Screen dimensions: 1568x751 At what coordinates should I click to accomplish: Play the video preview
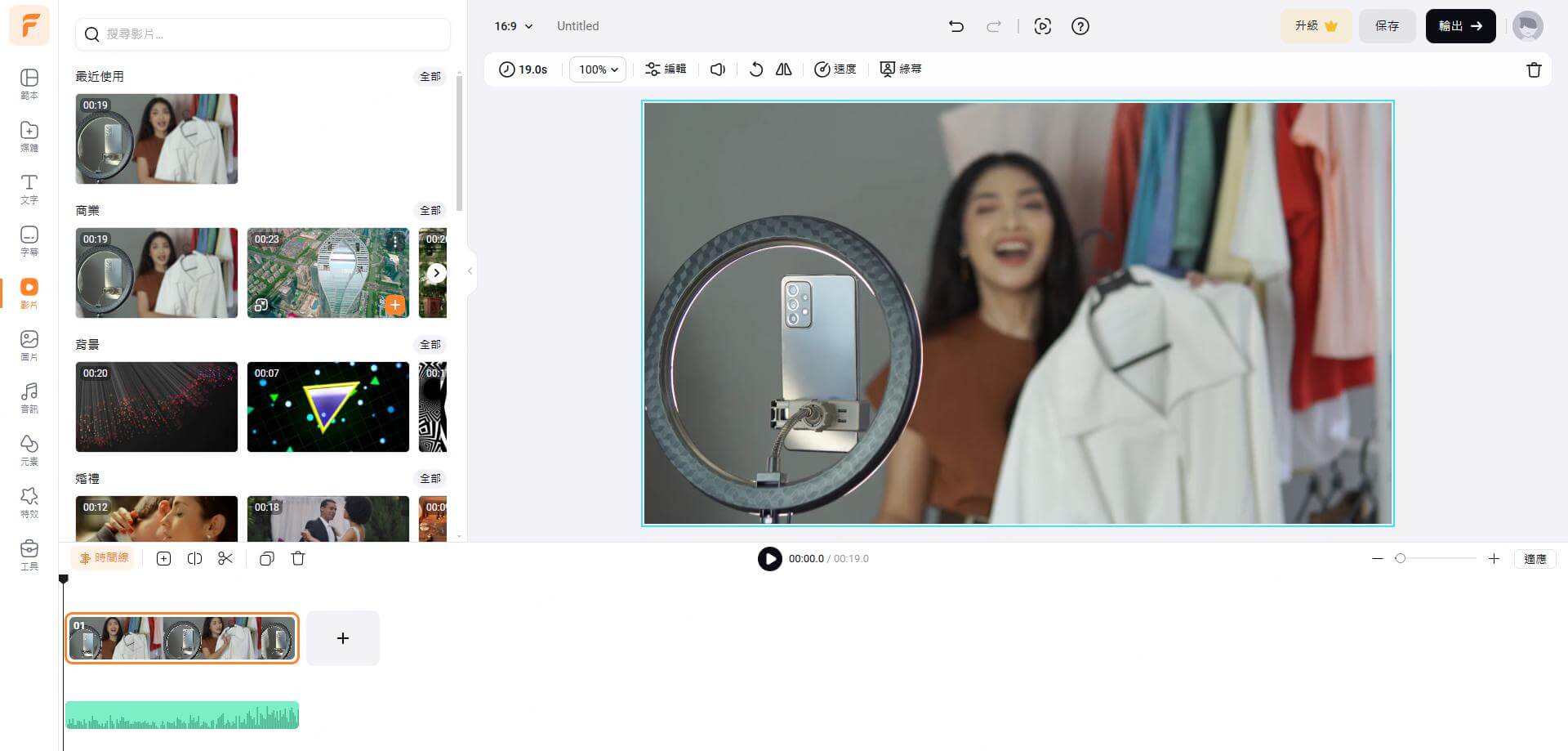point(769,559)
